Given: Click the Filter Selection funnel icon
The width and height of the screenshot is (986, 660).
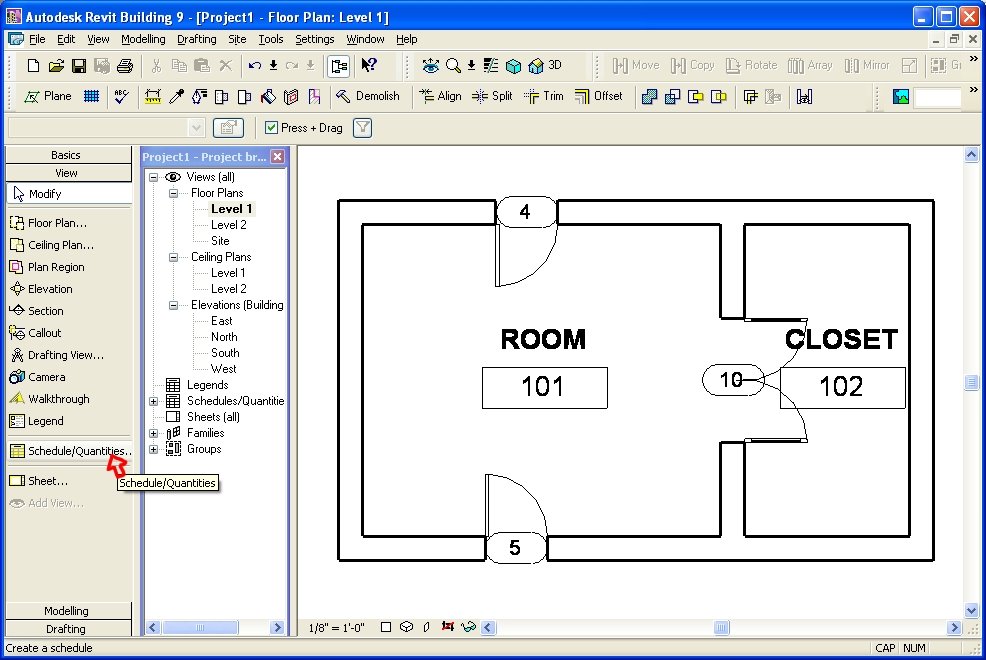Looking at the screenshot, I should [x=363, y=128].
